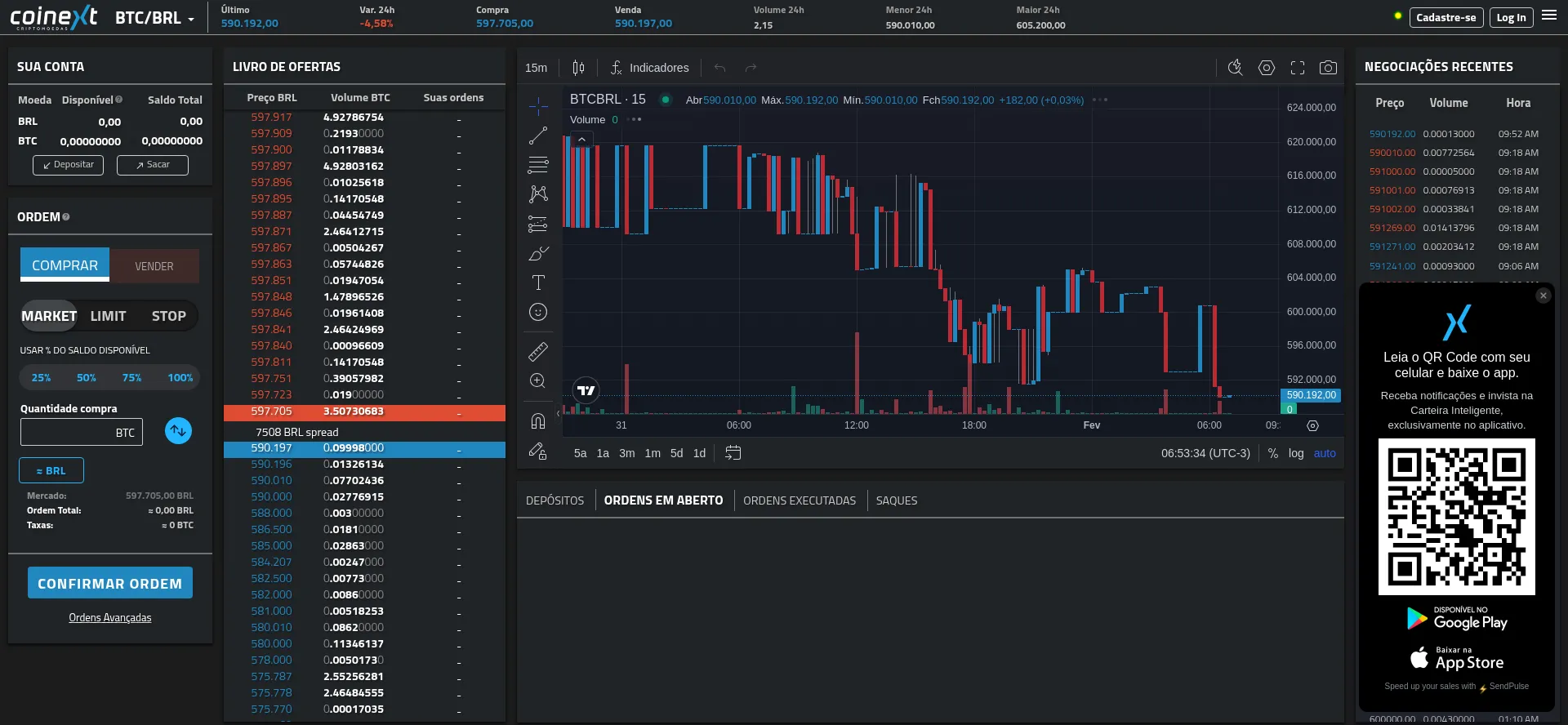Open the UTC-3 timezone menu

1205,453
